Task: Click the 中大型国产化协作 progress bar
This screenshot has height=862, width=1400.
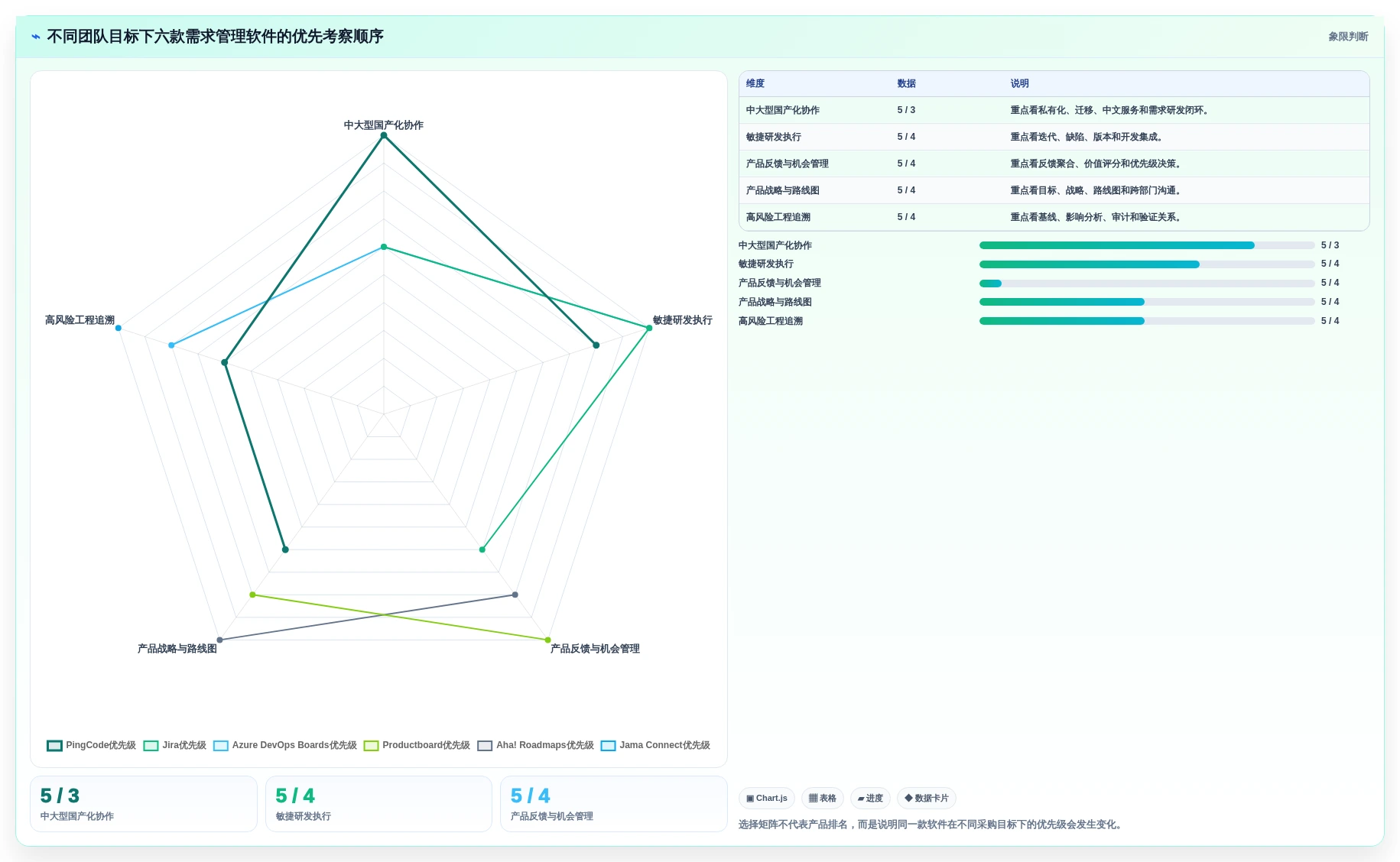Action: [1147, 245]
